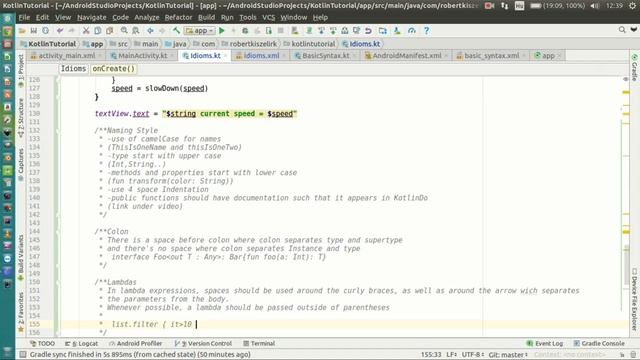The image size is (640, 360).
Task: Open the Logcat tool window
Action: (81, 343)
